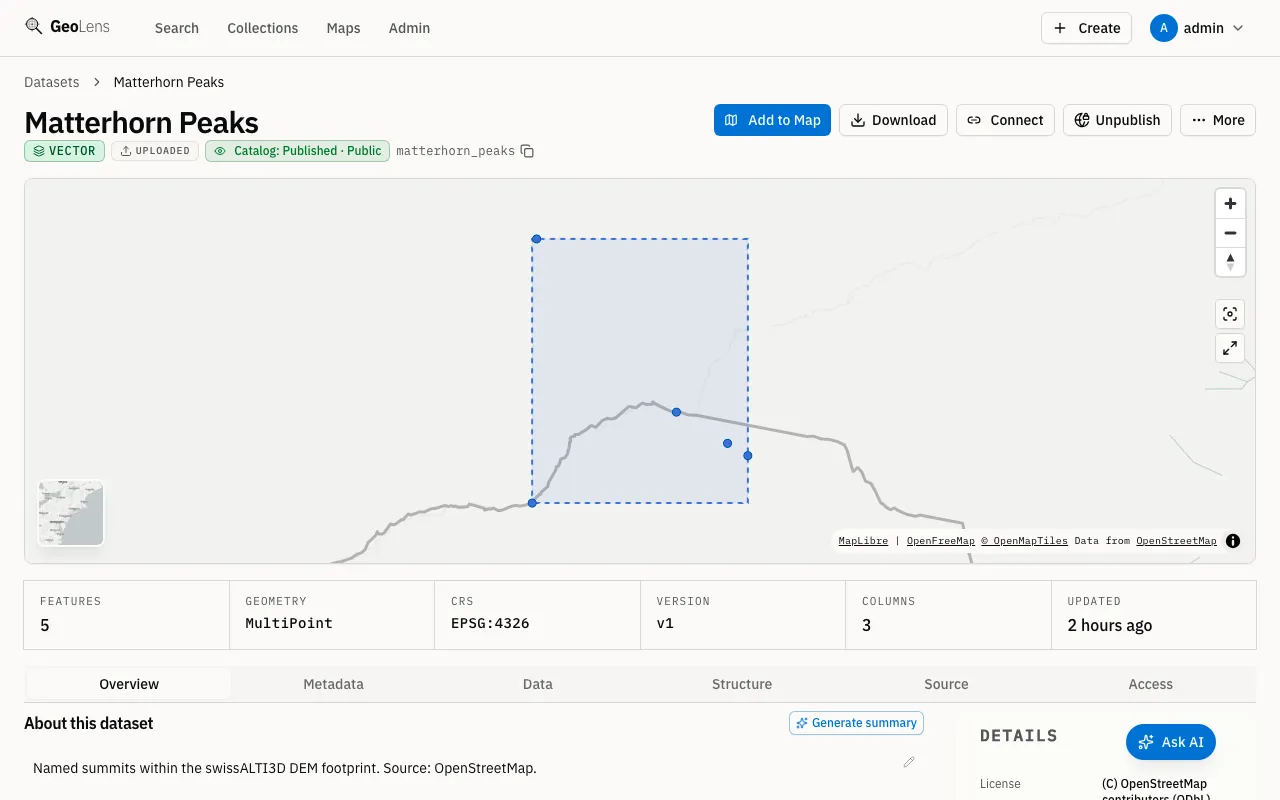Open the Create menu
Screen dimensions: 1280x800
(1087, 28)
